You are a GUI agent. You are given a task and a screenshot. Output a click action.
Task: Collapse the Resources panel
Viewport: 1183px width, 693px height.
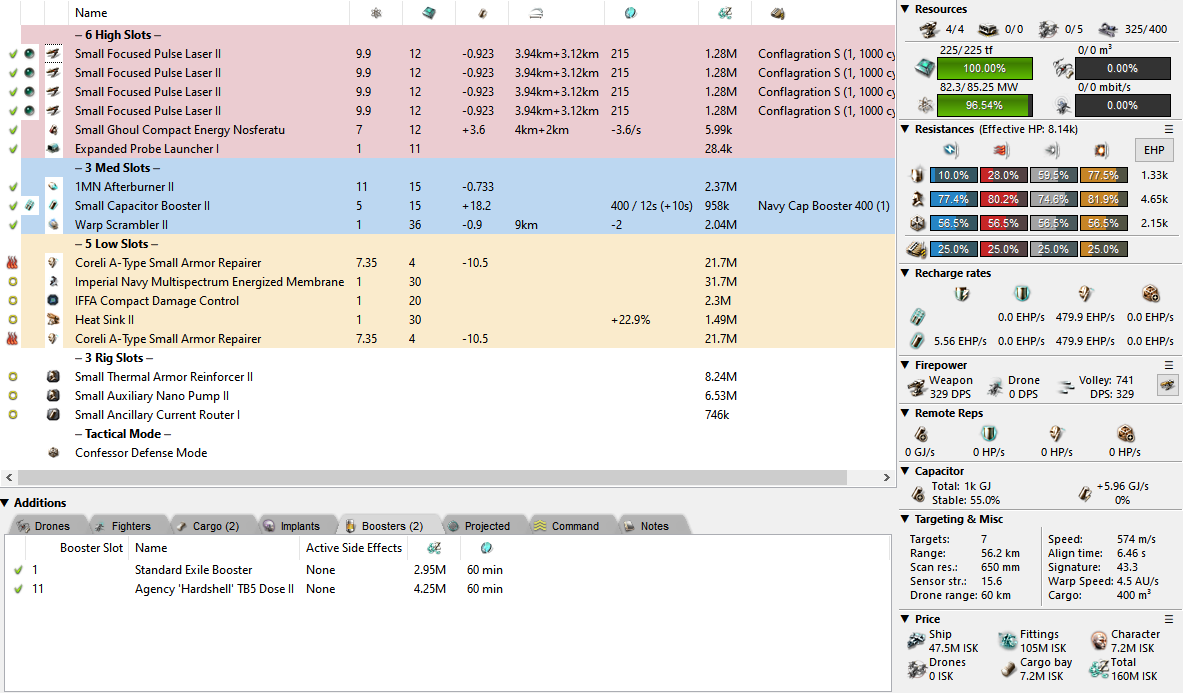[x=905, y=9]
